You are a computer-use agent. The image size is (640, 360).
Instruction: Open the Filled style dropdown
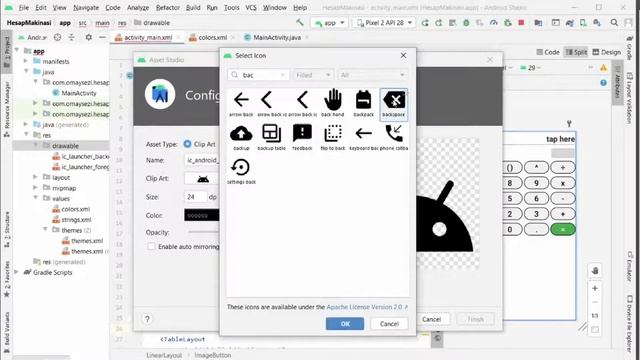(x=313, y=75)
